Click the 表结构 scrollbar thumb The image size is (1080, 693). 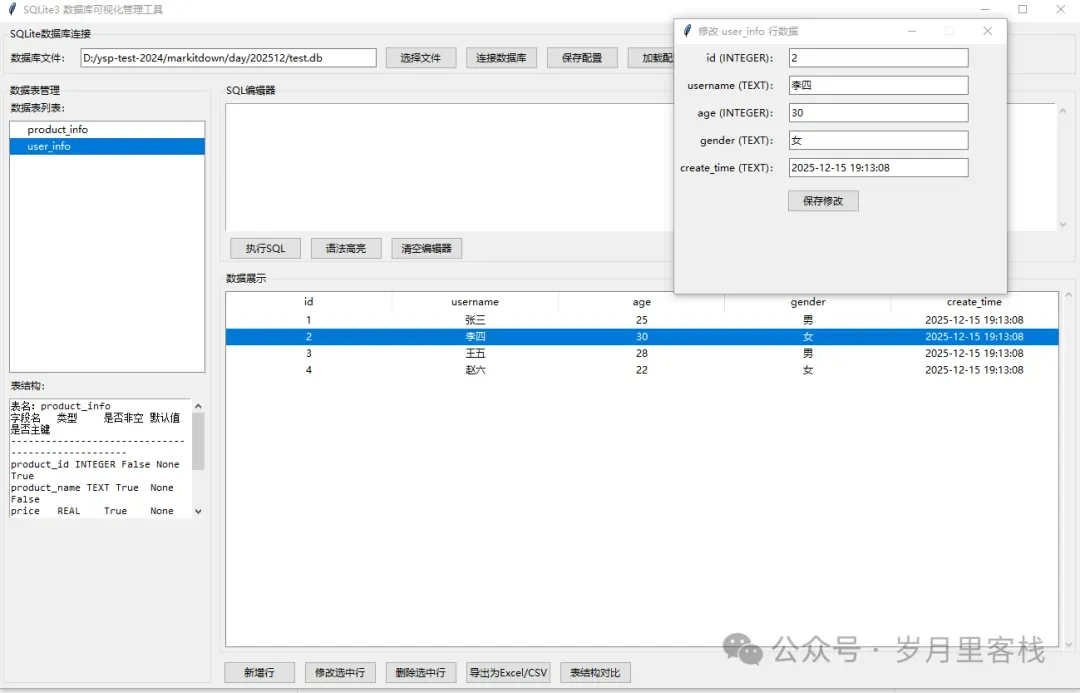[198, 441]
